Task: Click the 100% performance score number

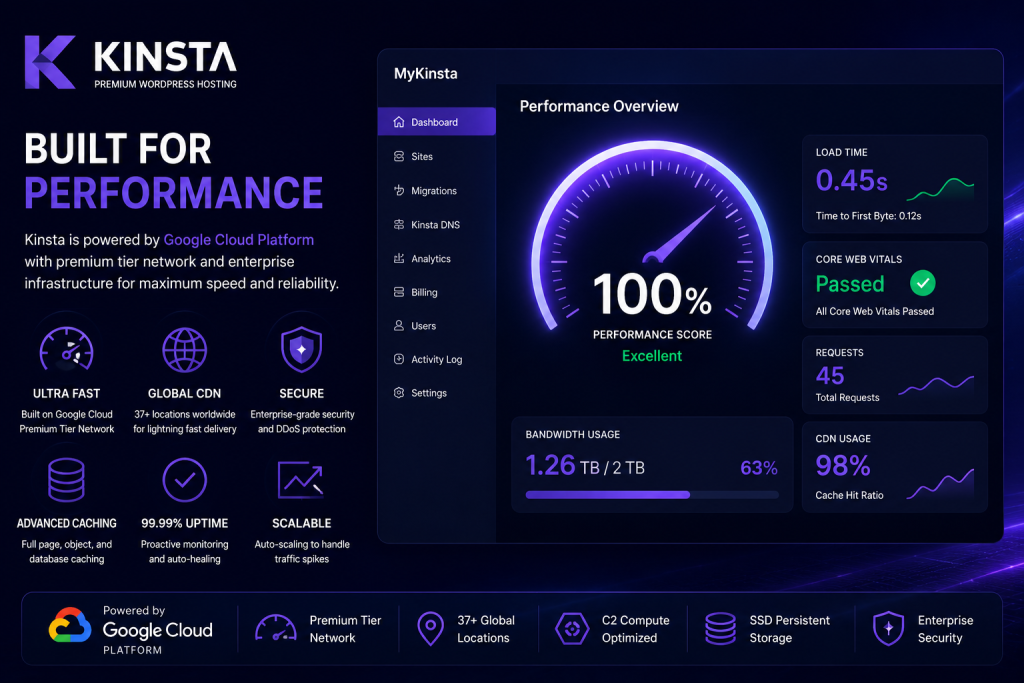Action: (x=652, y=294)
